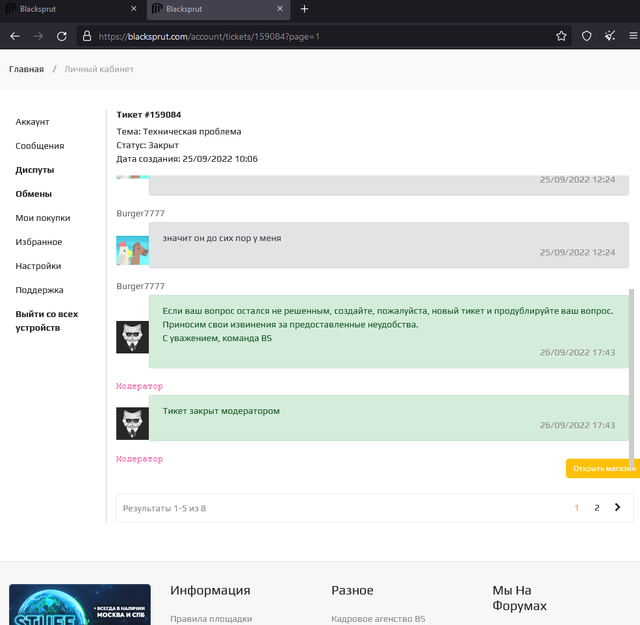Close the active second Blacksprut tab
Image resolution: width=640 pixels, height=625 pixels.
[x=280, y=9]
